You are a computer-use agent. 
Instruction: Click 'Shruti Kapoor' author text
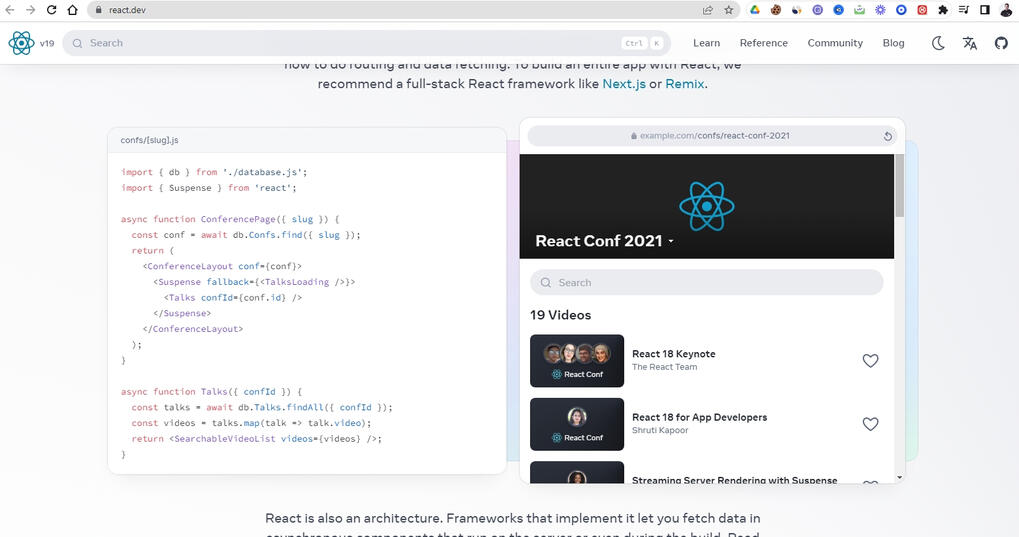tap(660, 430)
